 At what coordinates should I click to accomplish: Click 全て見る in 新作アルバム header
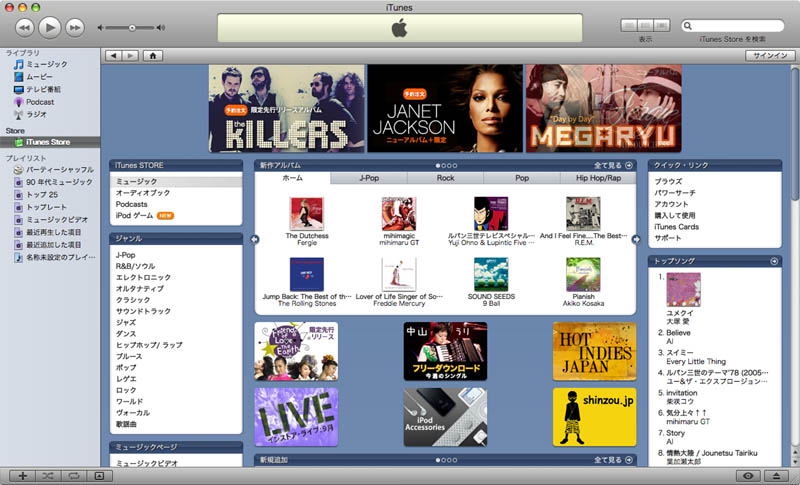[613, 165]
